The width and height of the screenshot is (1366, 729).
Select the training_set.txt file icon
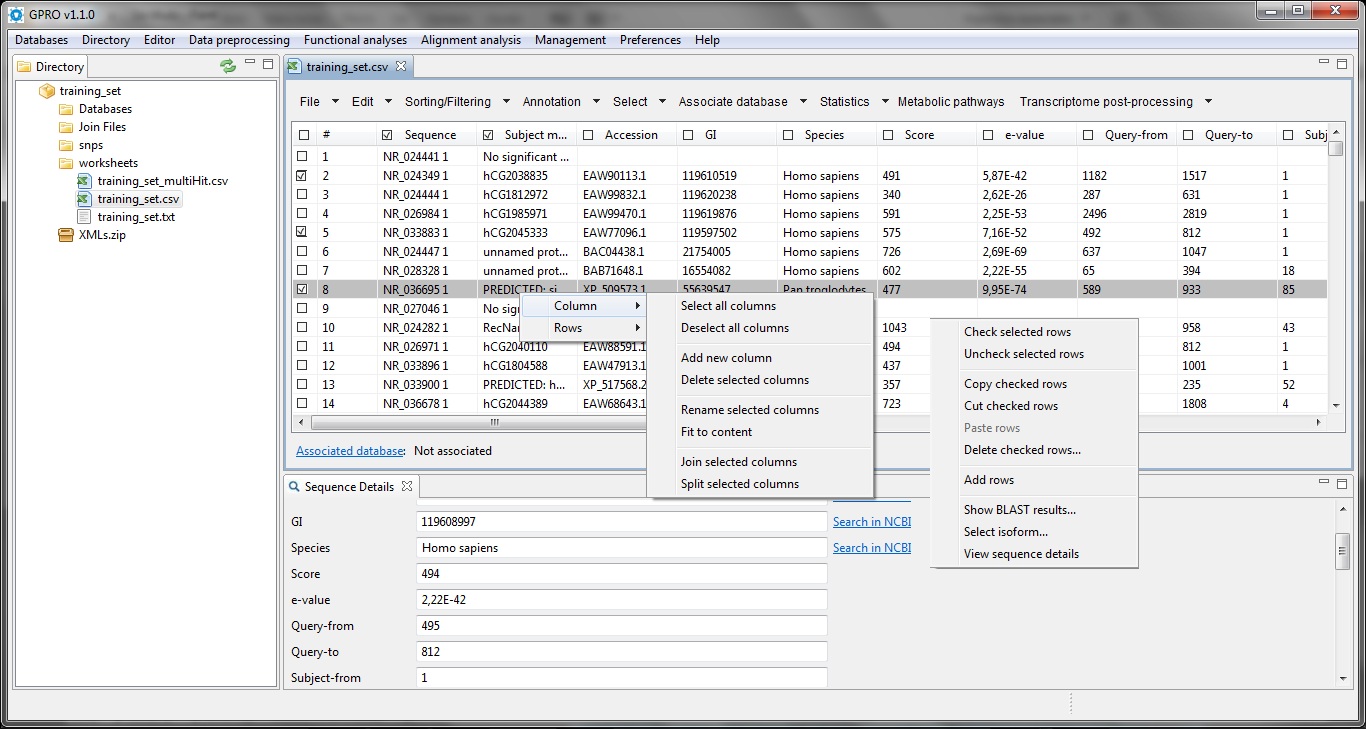(85, 217)
